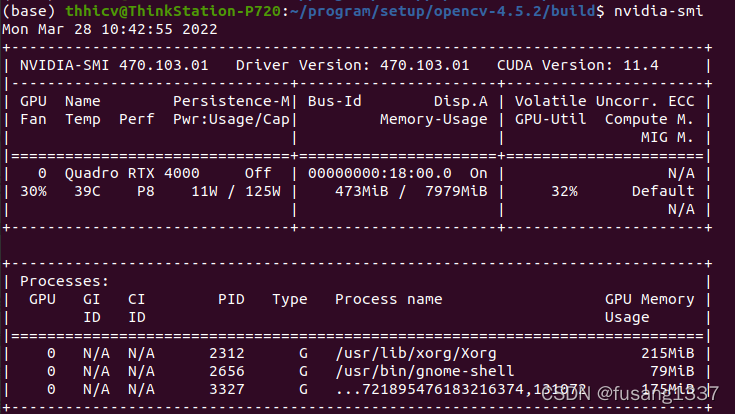Click the 'GPU-Util' column header
This screenshot has width=735, height=414.
(550, 120)
